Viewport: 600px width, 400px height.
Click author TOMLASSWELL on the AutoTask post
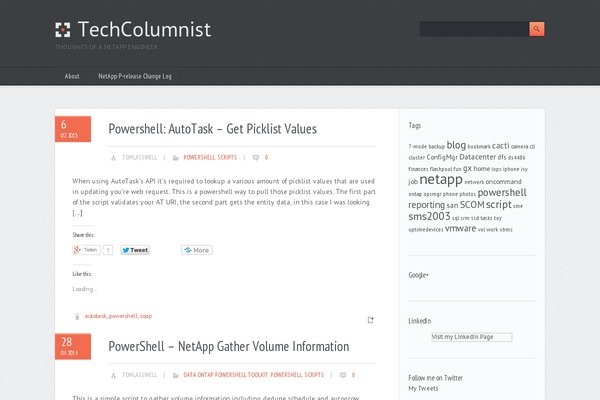point(139,157)
